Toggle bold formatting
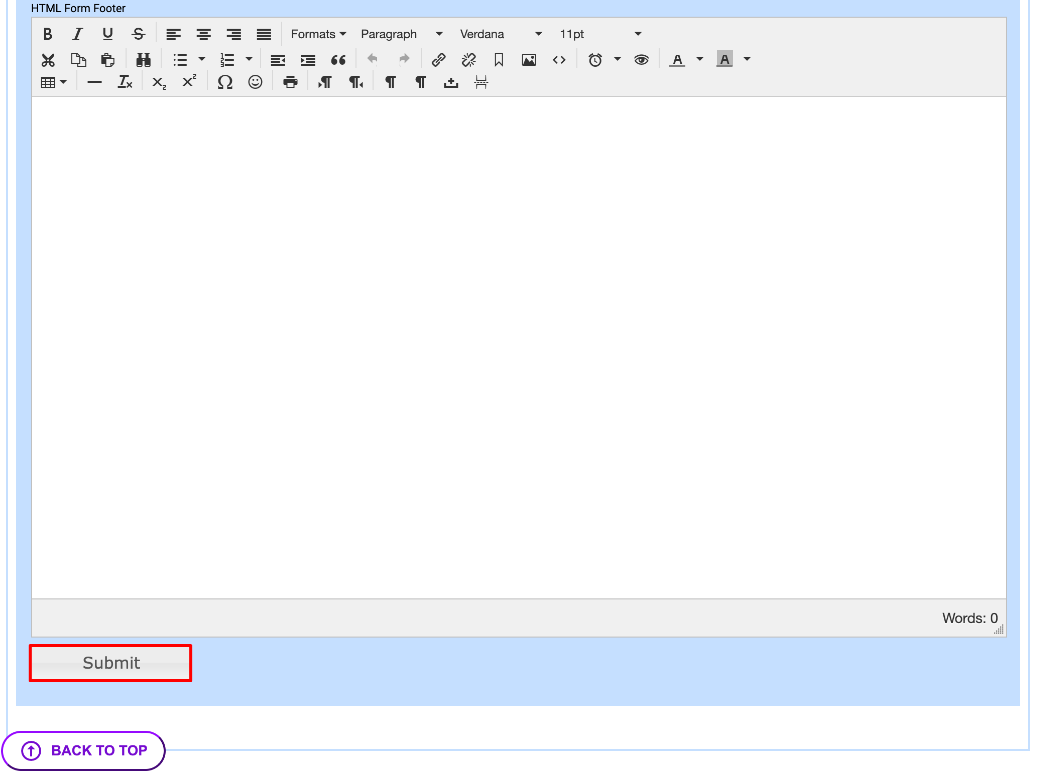Viewport: 1038px width, 780px height. [x=47, y=34]
